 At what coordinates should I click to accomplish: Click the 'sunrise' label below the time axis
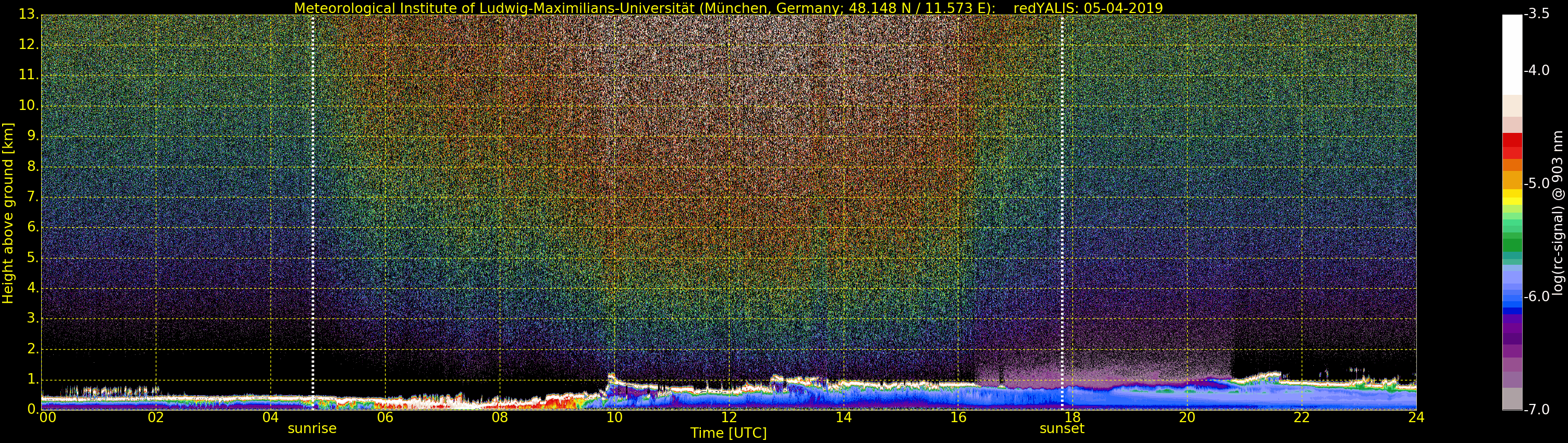click(312, 428)
